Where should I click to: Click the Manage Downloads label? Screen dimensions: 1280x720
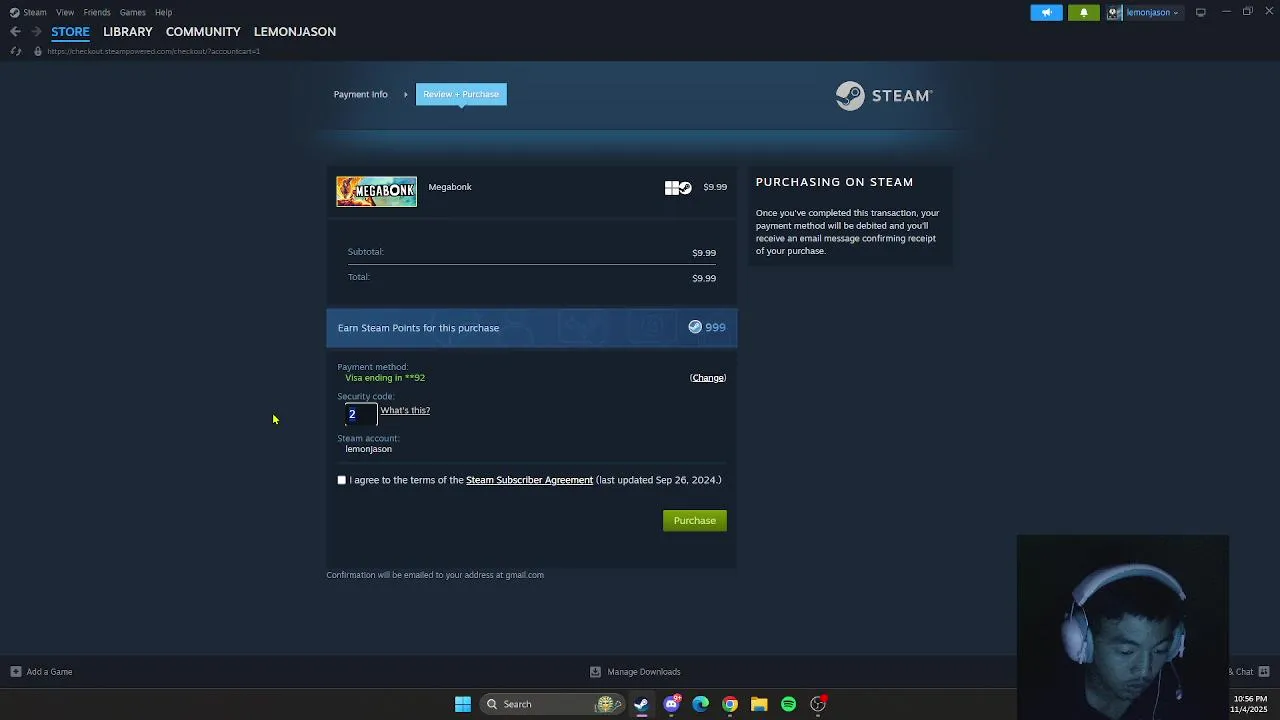[644, 672]
